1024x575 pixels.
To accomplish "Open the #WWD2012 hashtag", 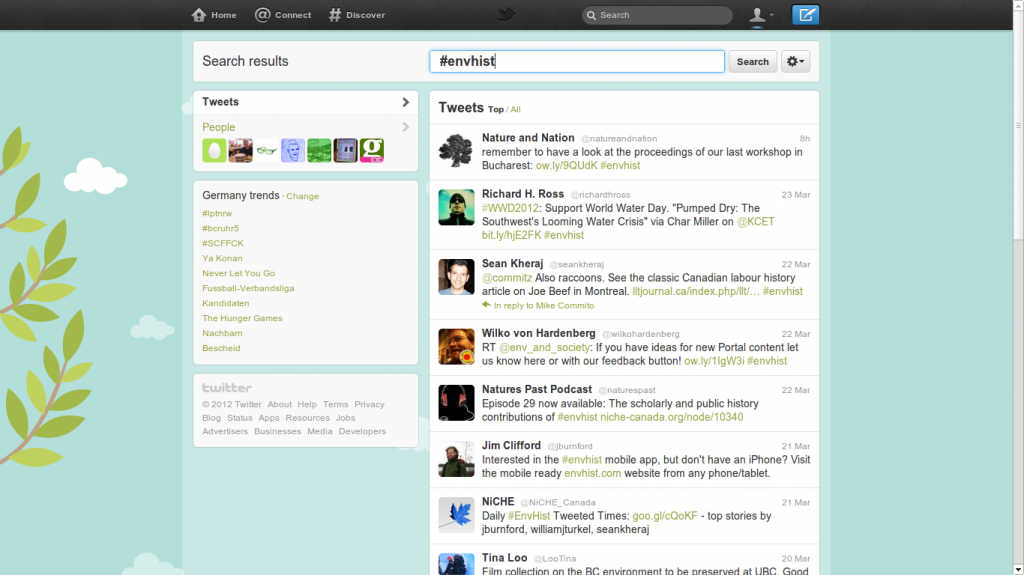I will click(x=511, y=208).
